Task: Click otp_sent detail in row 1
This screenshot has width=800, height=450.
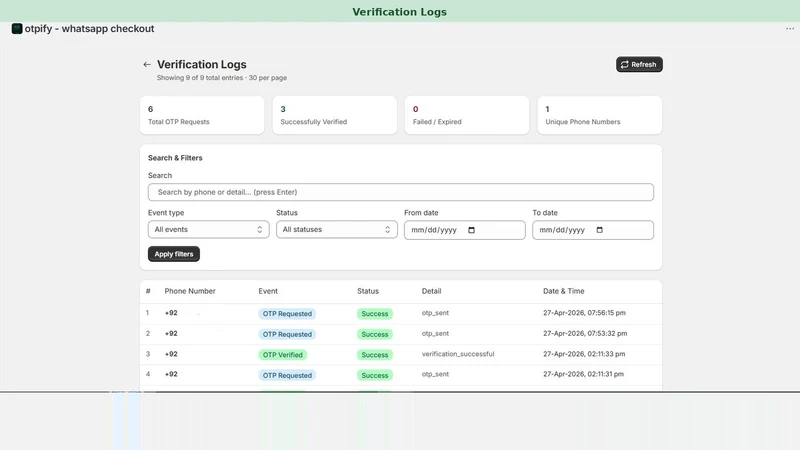Action: tap(435, 313)
